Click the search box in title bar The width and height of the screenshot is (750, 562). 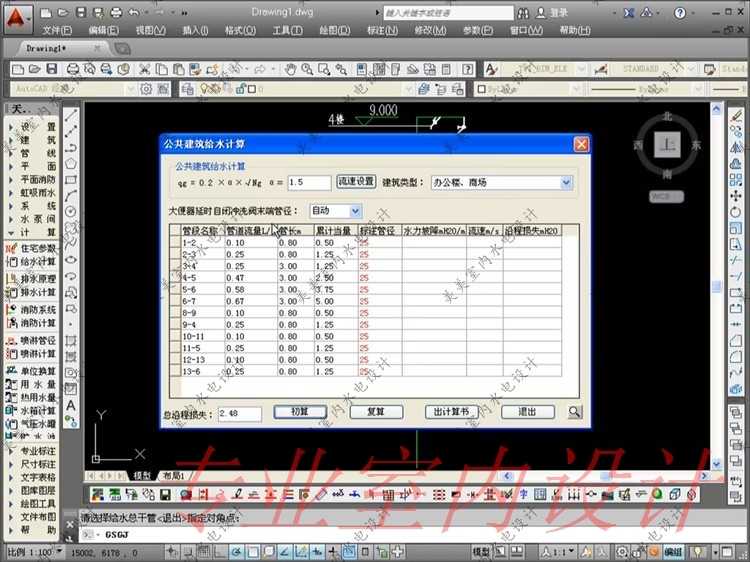click(x=448, y=13)
